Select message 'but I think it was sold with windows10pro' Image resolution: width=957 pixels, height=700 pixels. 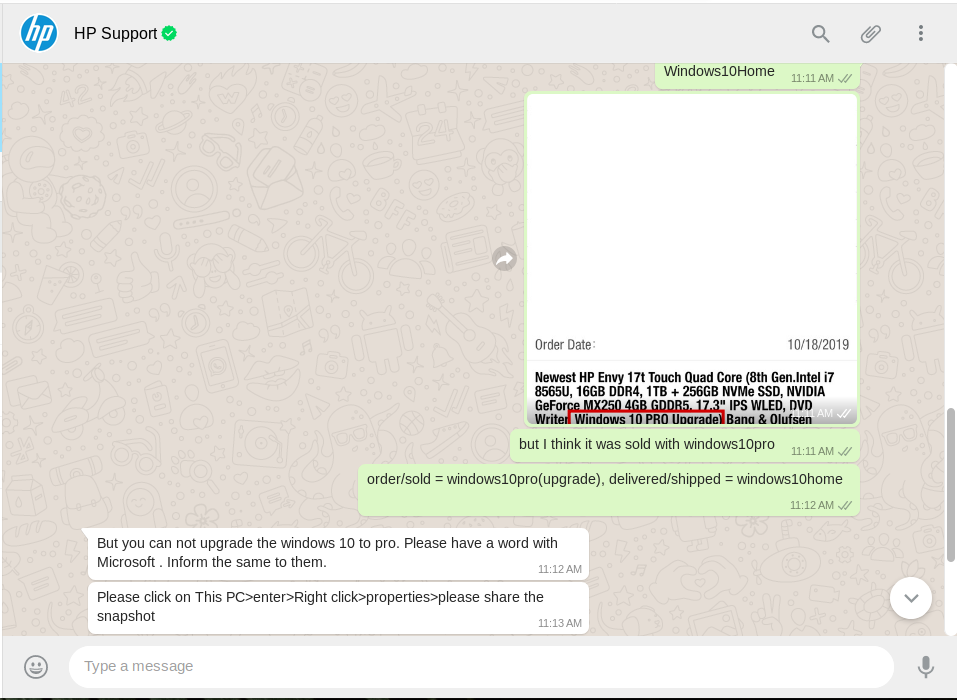(685, 446)
